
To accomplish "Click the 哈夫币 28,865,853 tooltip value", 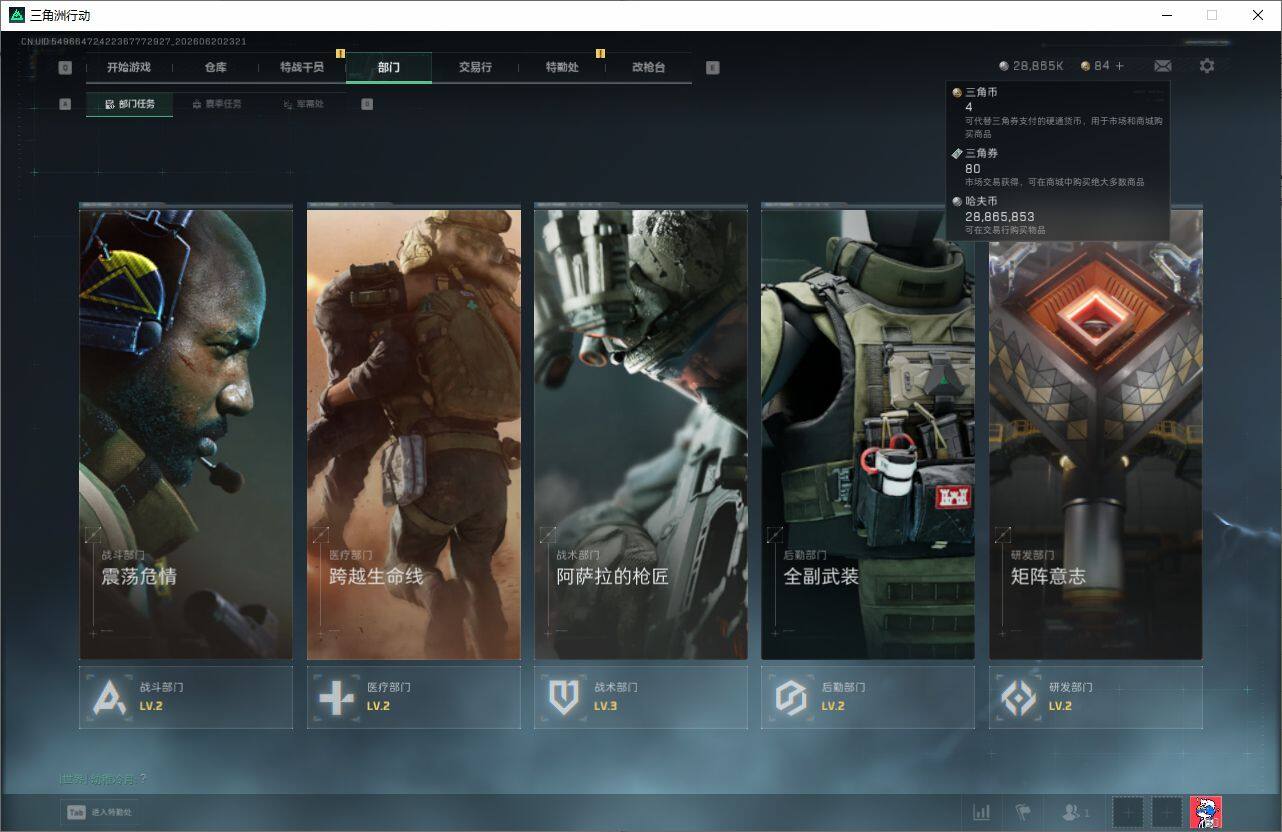I will pyautogui.click(x=1000, y=216).
